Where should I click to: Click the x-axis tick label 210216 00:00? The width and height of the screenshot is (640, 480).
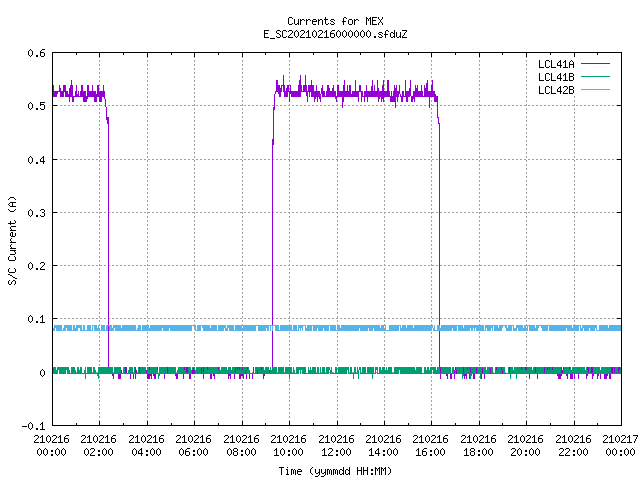click(51, 446)
